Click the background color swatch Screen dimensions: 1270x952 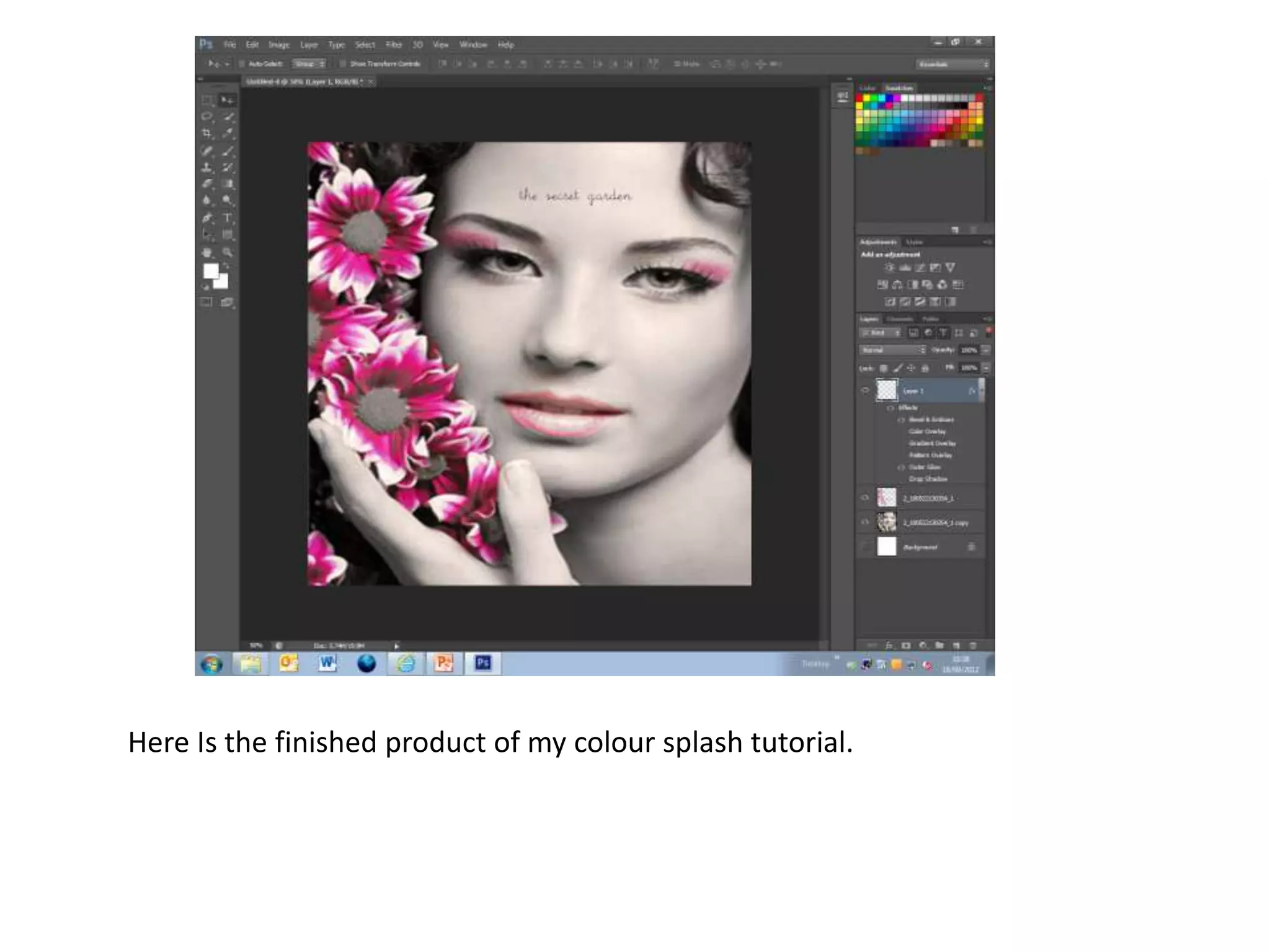(x=222, y=282)
